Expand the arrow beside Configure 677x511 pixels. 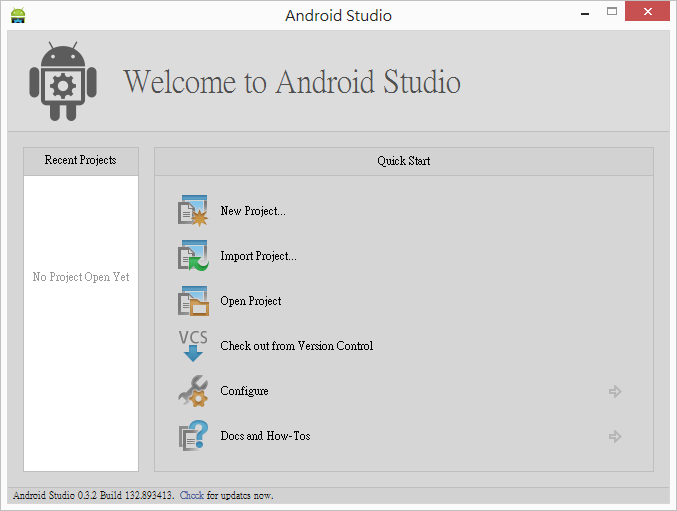615,391
